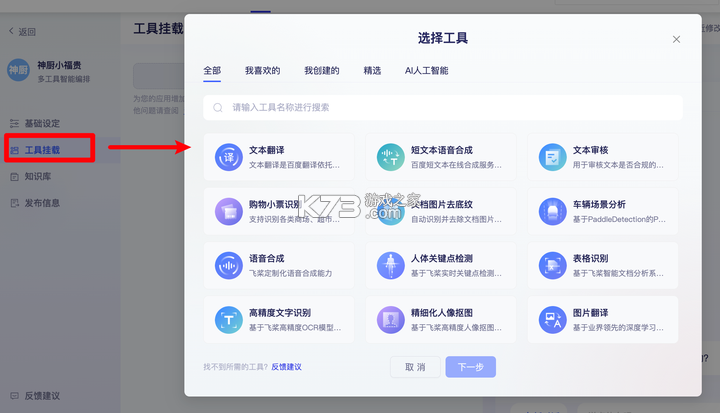This screenshot has height=413, width=720.
Task: Click the search magnifier icon
Action: [x=218, y=107]
